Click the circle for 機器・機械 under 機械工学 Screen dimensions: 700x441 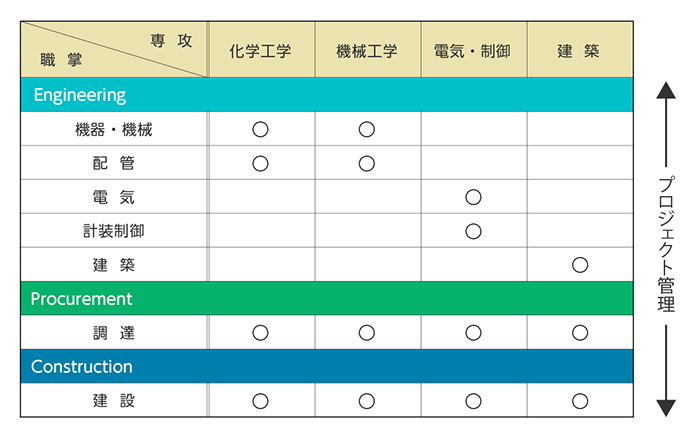click(x=367, y=129)
